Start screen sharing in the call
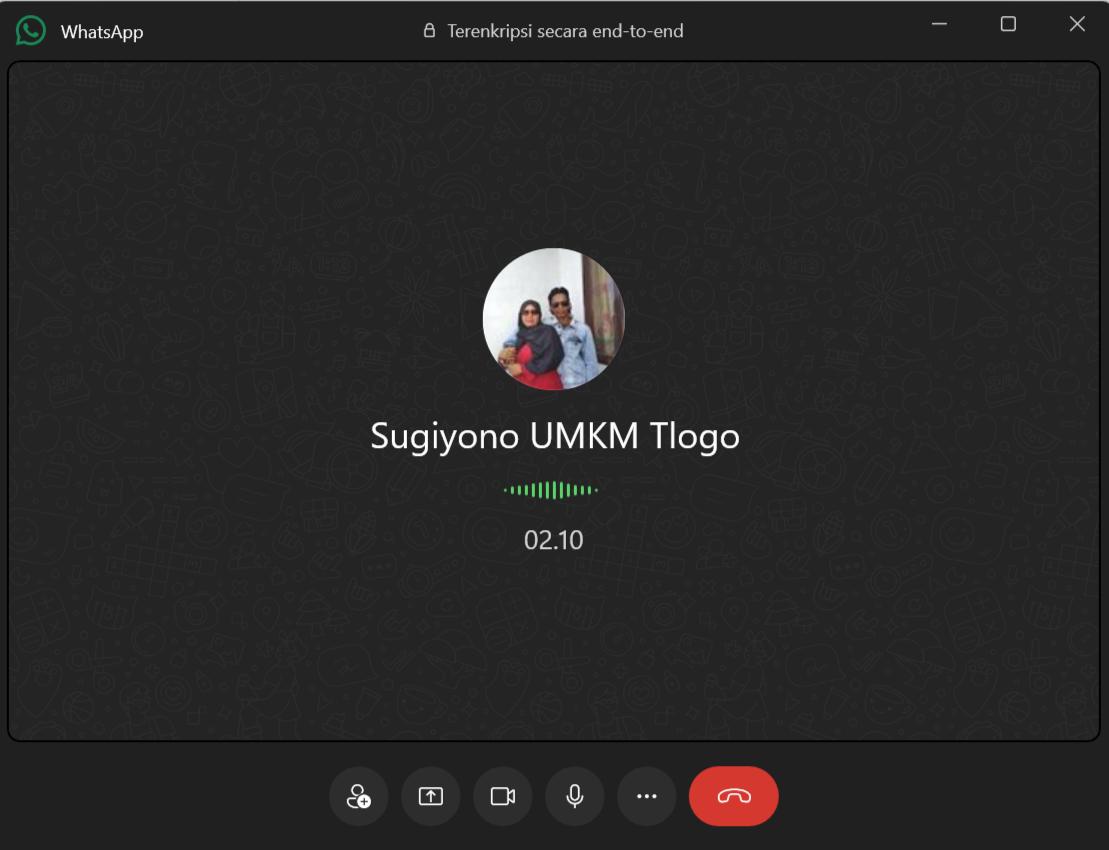Viewport: 1109px width, 850px height. (431, 796)
